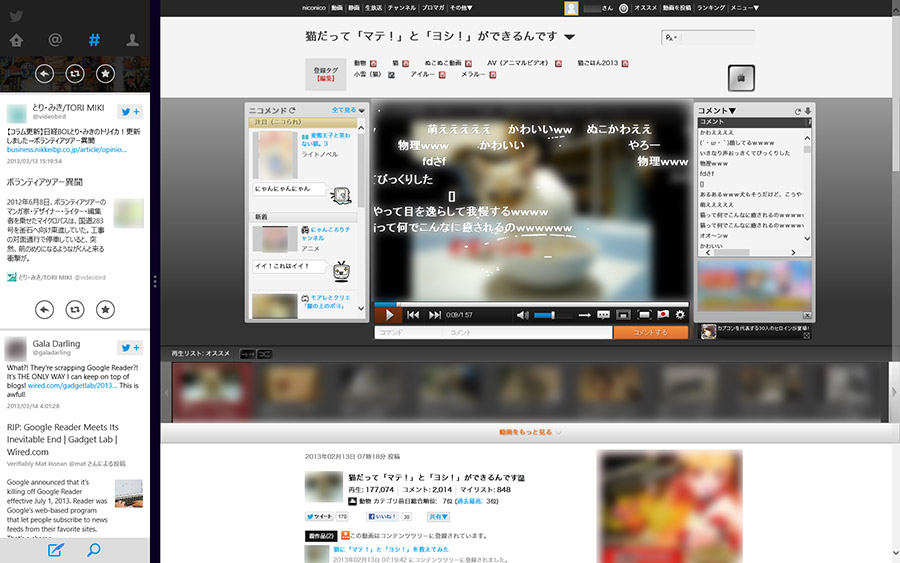
Task: Open the Twitter profile (Me) tab
Action: pyautogui.click(x=132, y=41)
